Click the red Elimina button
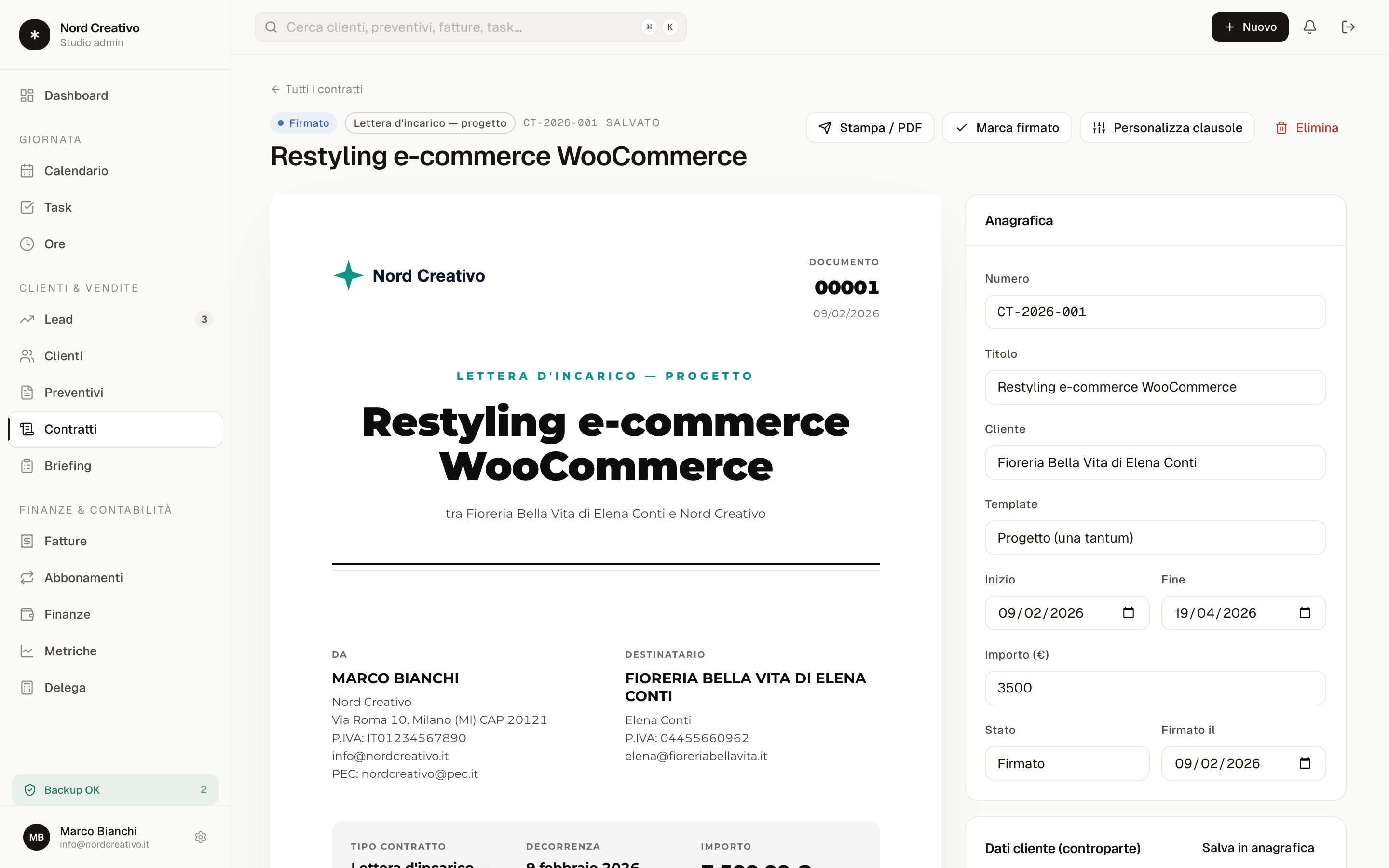 1307,127
